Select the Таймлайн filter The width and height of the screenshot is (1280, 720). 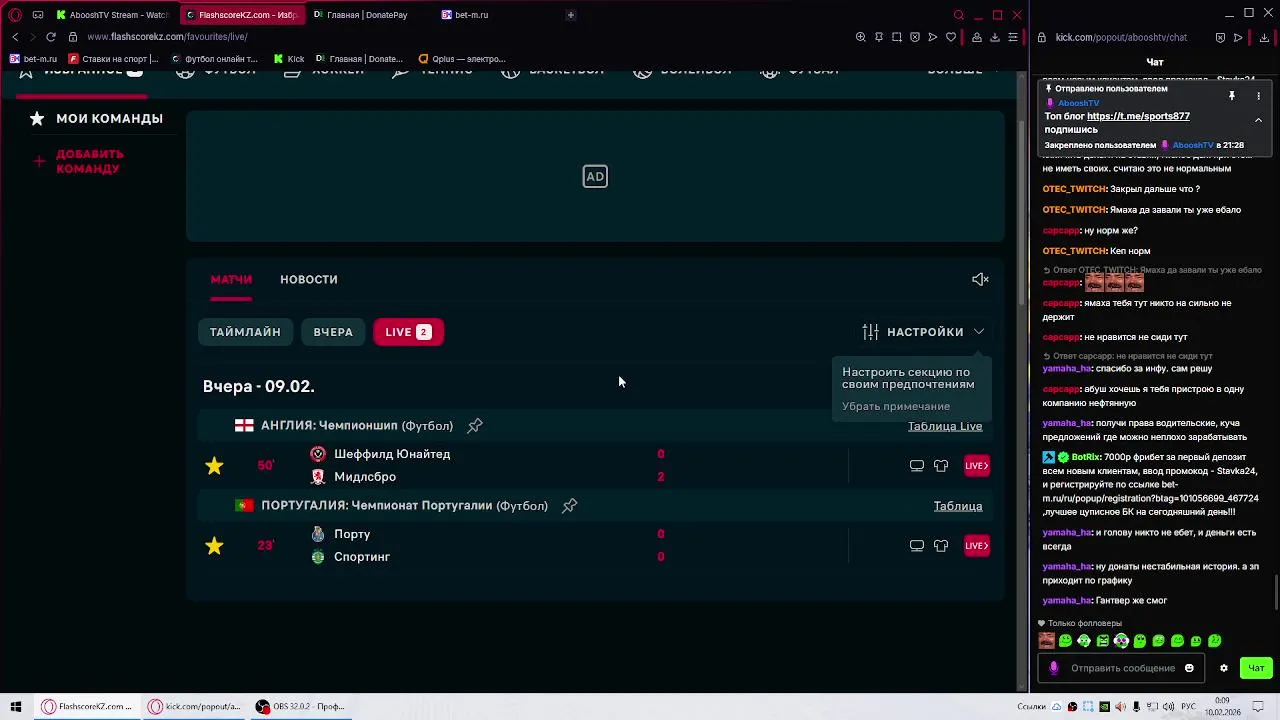(245, 332)
